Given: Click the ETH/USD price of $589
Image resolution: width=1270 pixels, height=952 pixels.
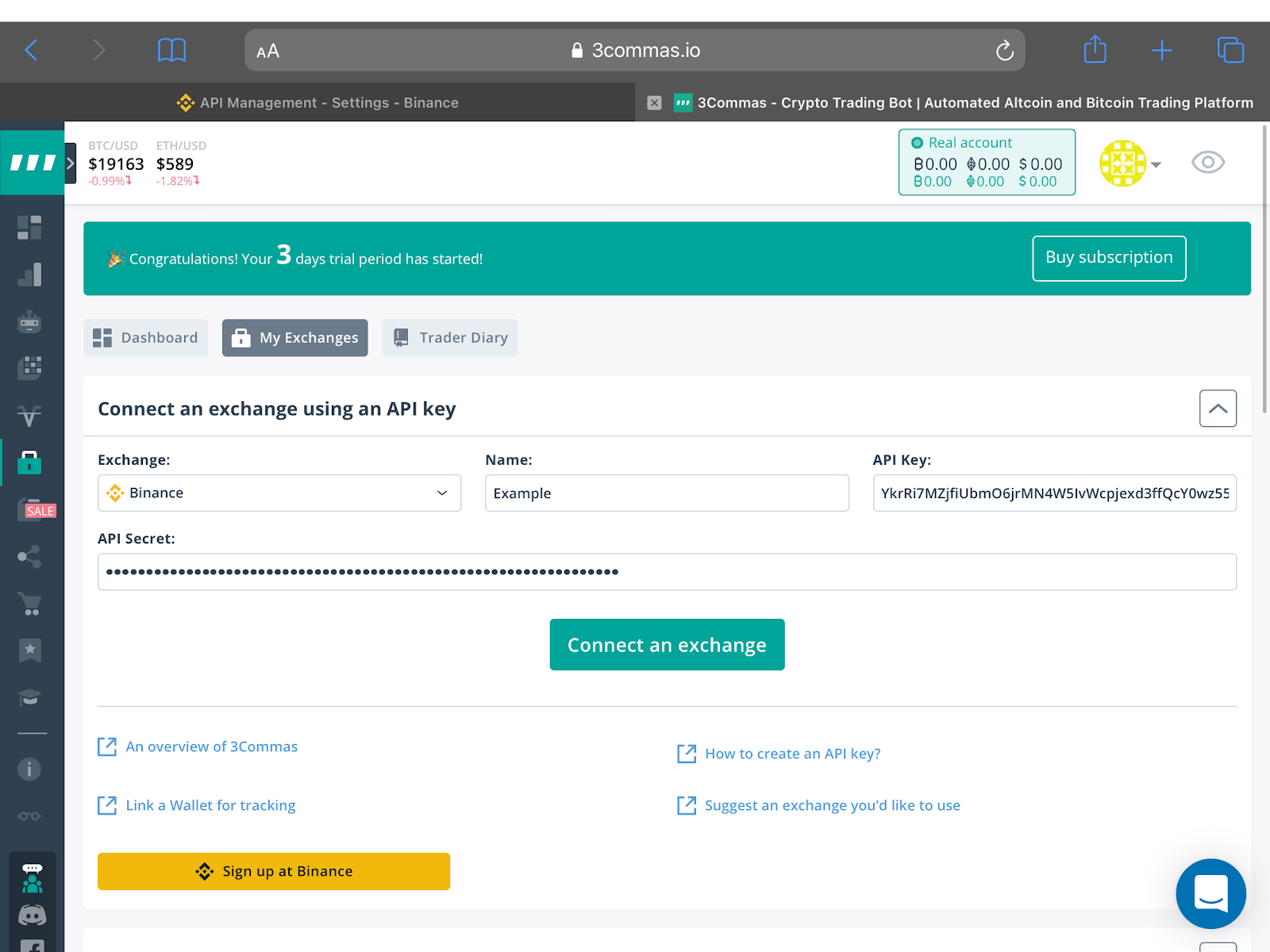Looking at the screenshot, I should [x=175, y=164].
